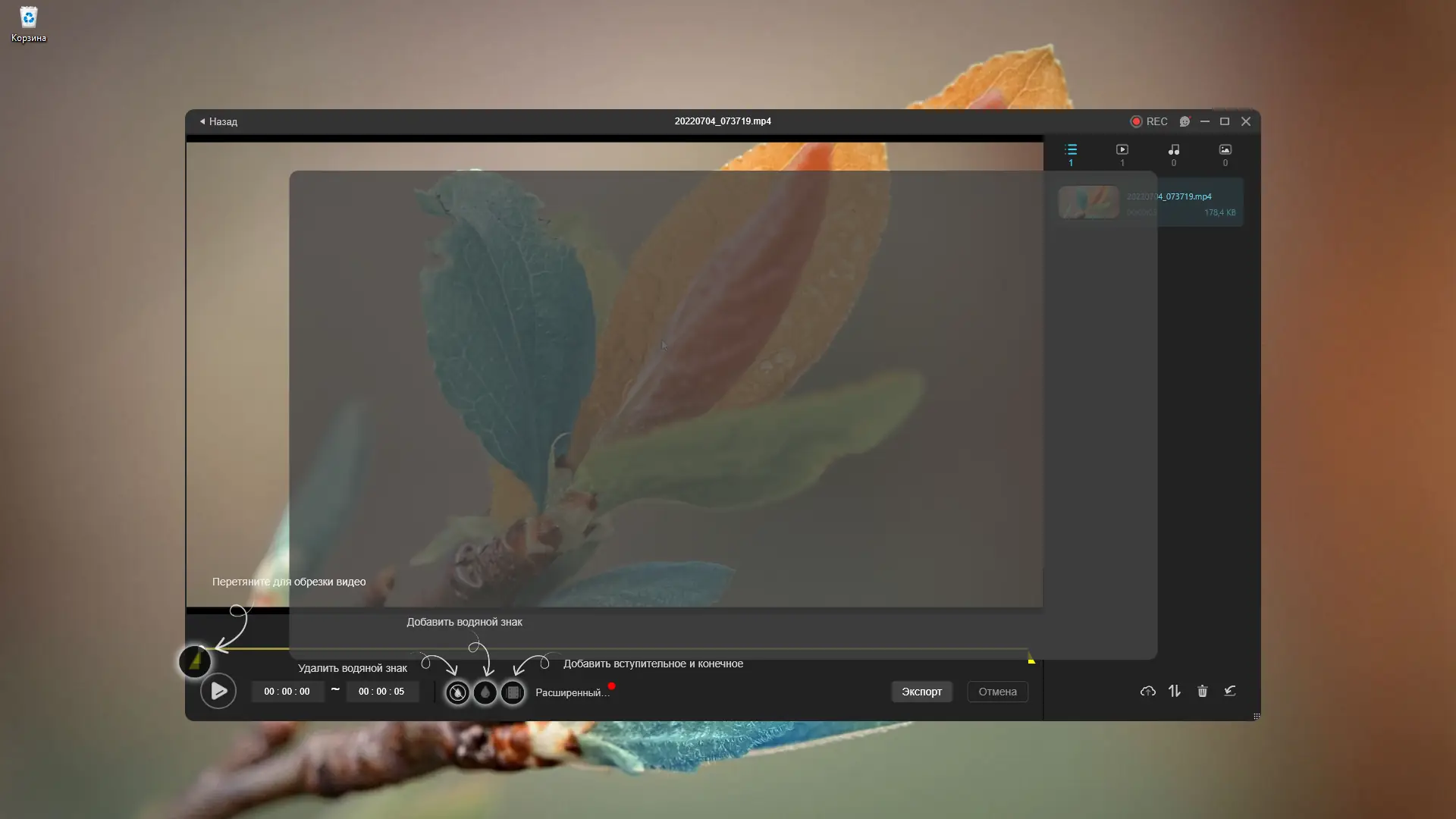Image resolution: width=1456 pixels, height=819 pixels.
Task: Click the add intro and outro filmstrip icon
Action: [513, 692]
